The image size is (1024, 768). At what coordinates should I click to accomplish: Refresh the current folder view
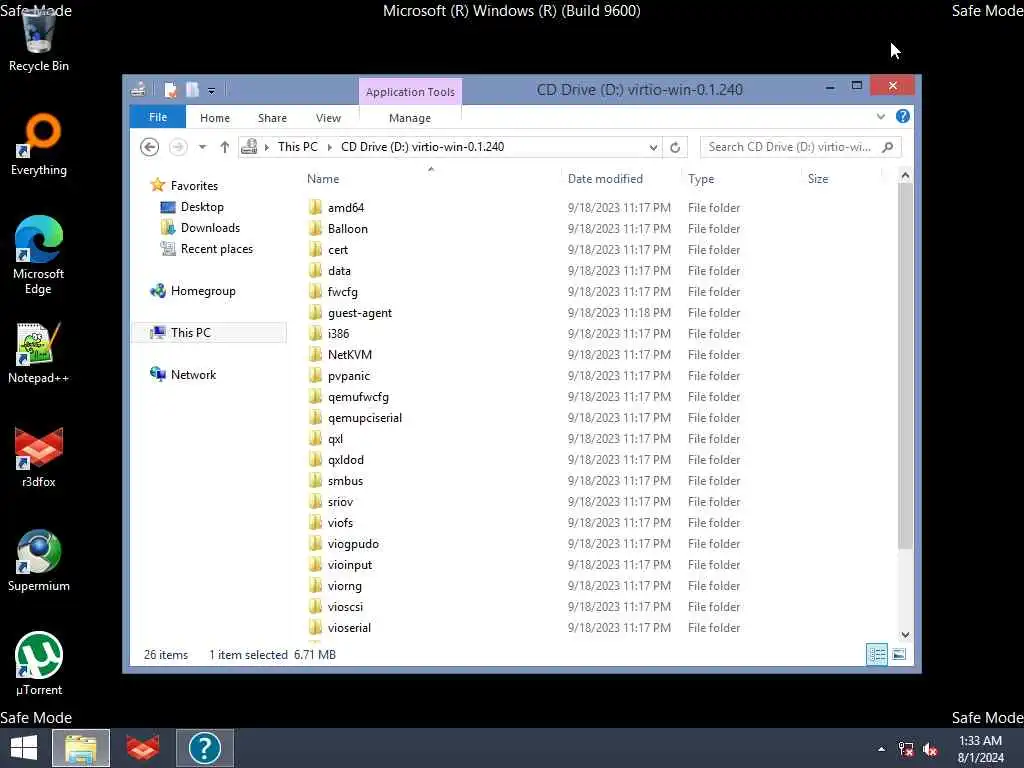point(675,147)
